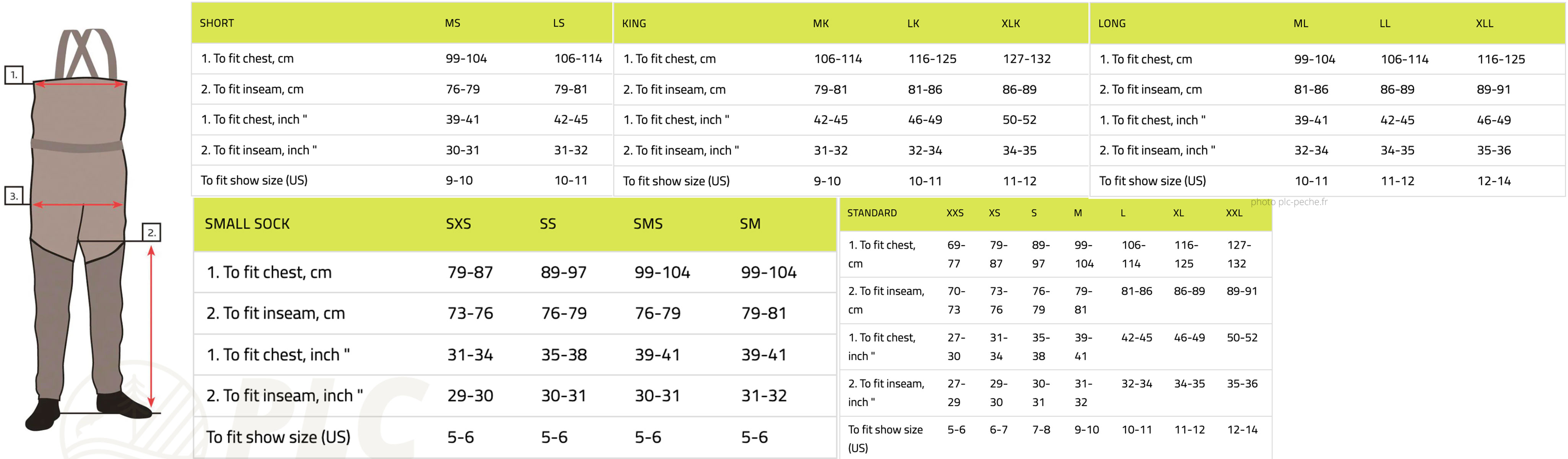The height and width of the screenshot is (459, 1568).
Task: Select the SMALL SOCK table heading
Action: 247,224
